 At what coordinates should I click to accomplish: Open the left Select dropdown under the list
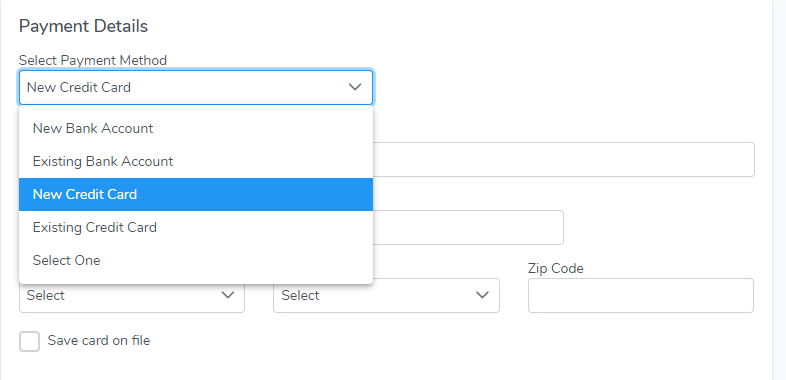(x=132, y=295)
